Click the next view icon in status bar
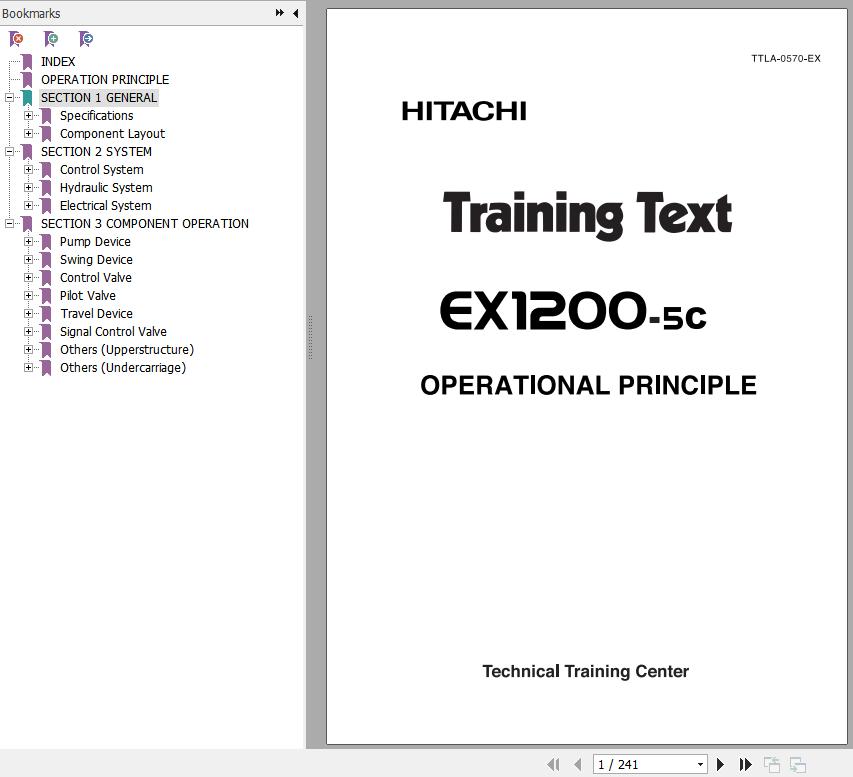 coord(798,764)
